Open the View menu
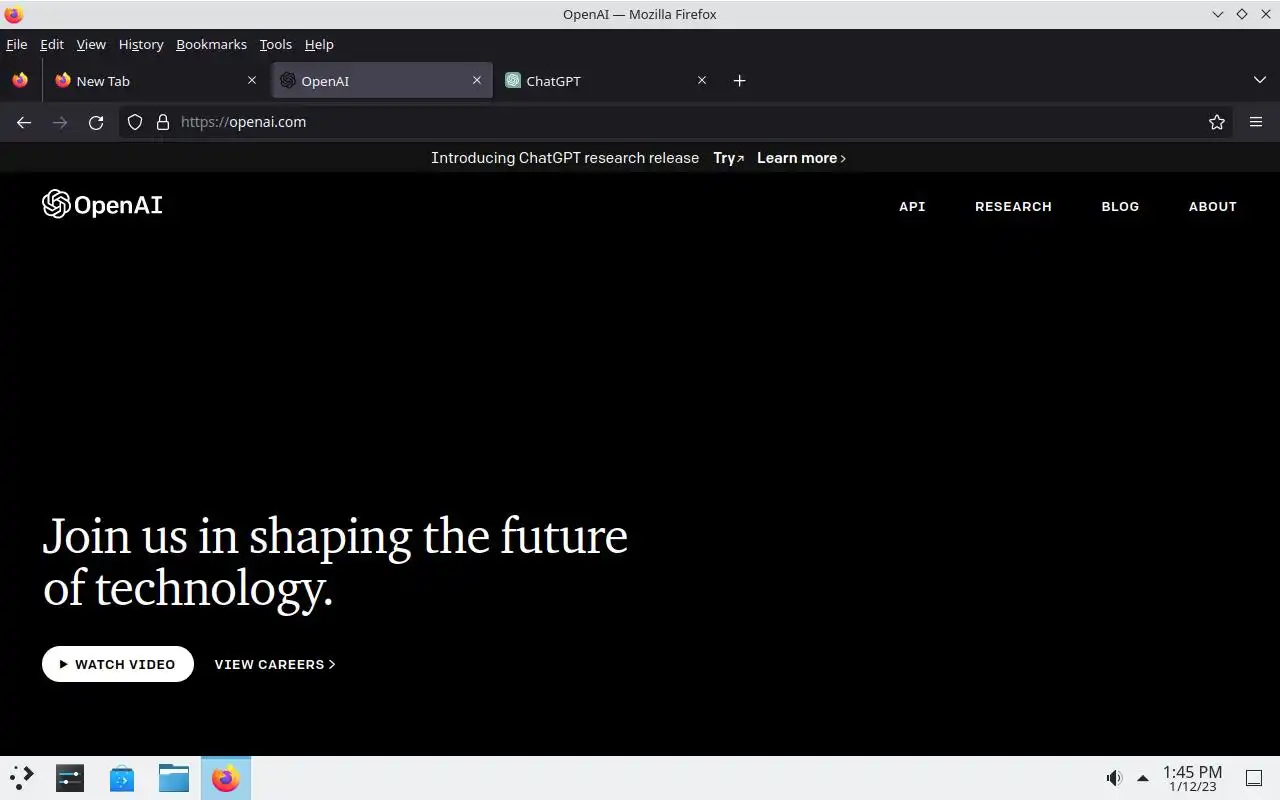Image resolution: width=1280 pixels, height=800 pixels. (x=91, y=44)
